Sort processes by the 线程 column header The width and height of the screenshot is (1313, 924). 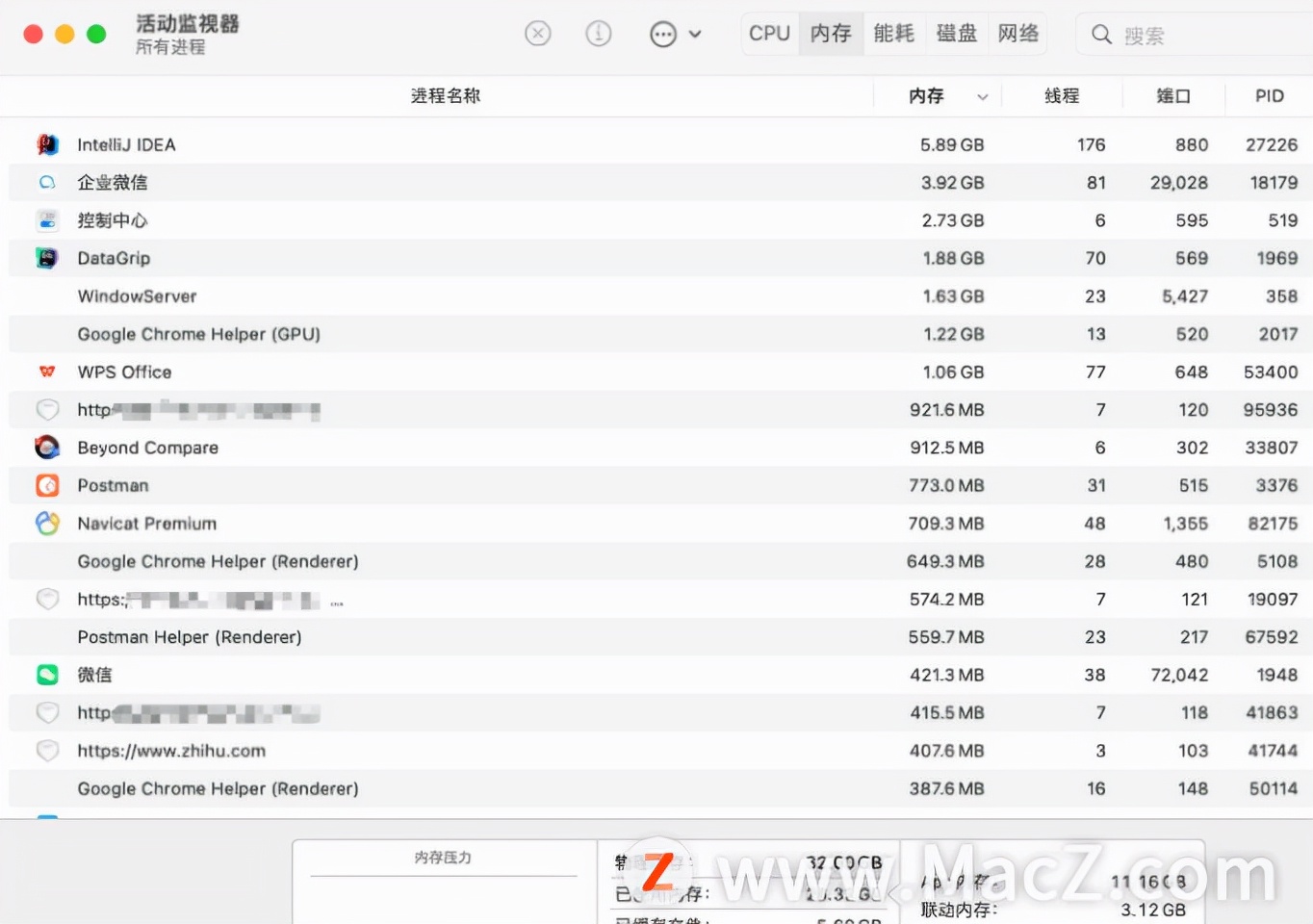tap(1063, 96)
